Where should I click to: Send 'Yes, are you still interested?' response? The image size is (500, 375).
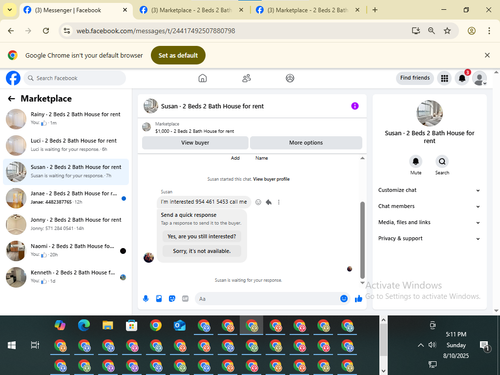[x=202, y=236]
